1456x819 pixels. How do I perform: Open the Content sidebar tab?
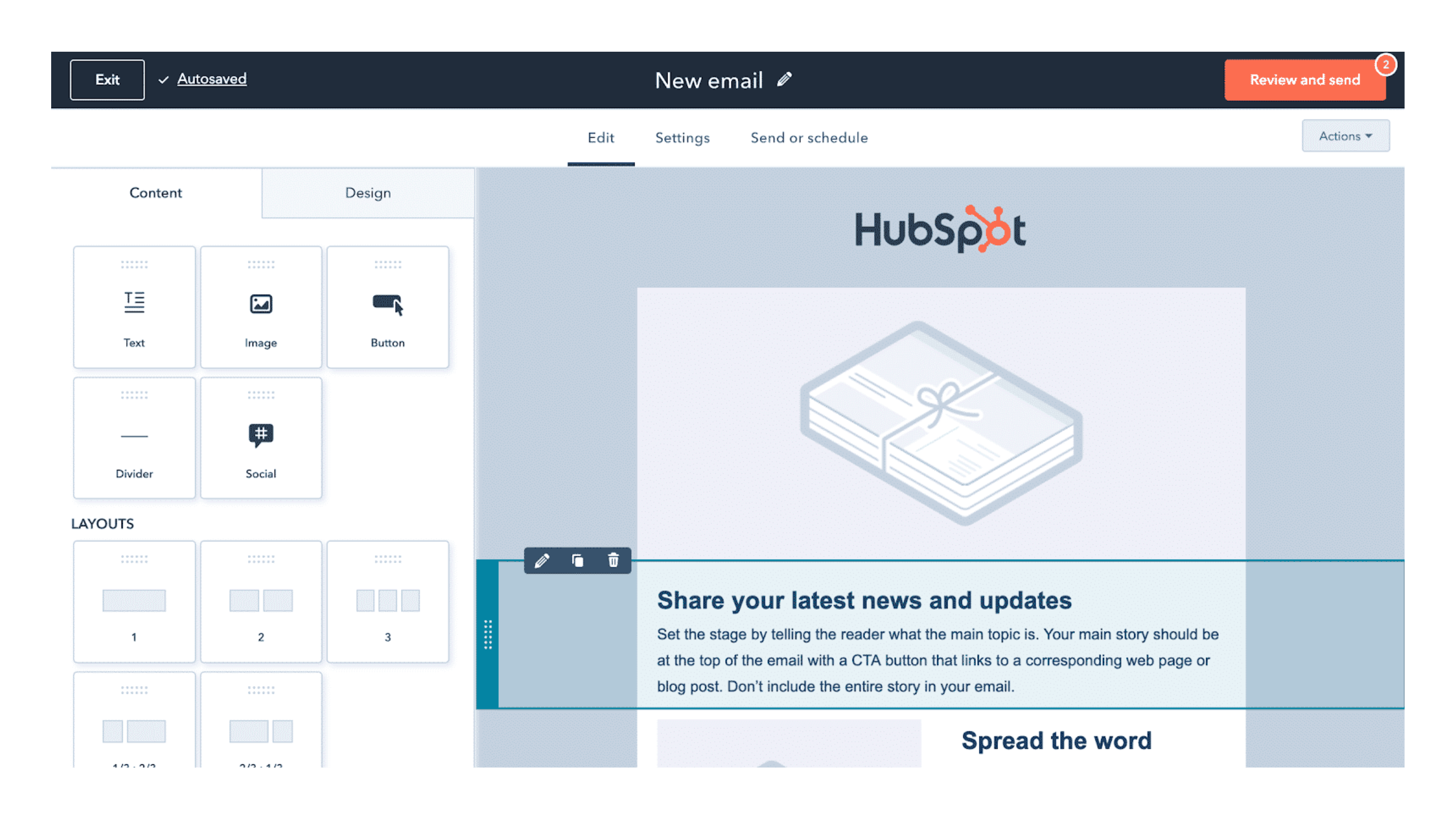(156, 193)
